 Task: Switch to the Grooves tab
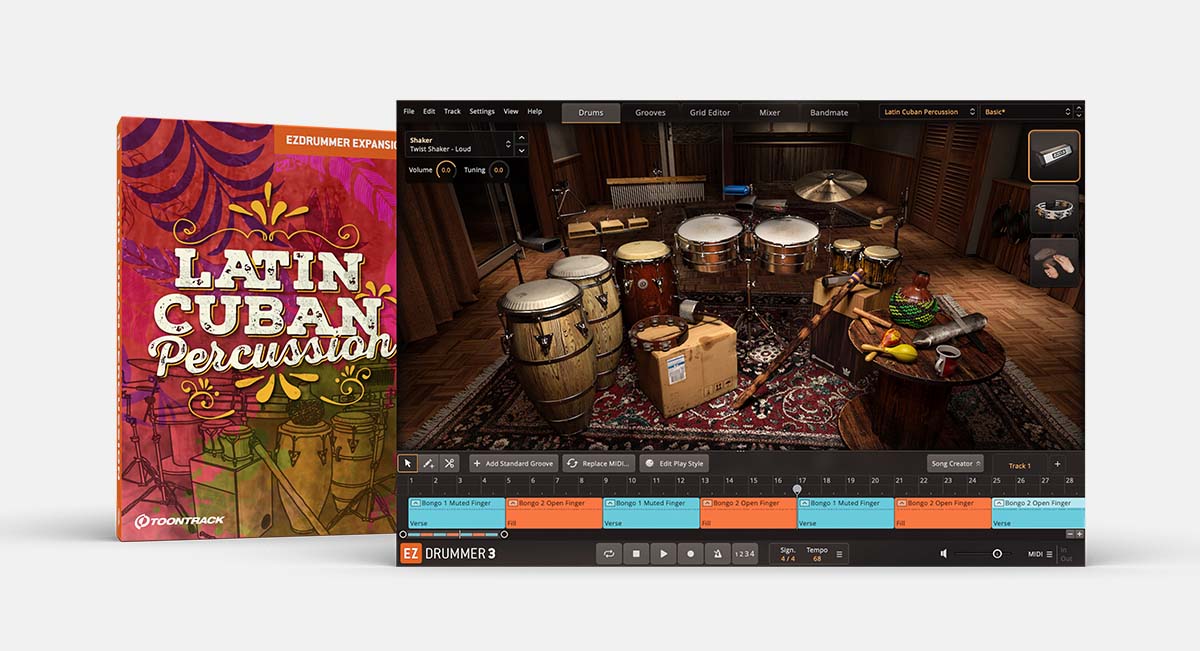point(651,112)
